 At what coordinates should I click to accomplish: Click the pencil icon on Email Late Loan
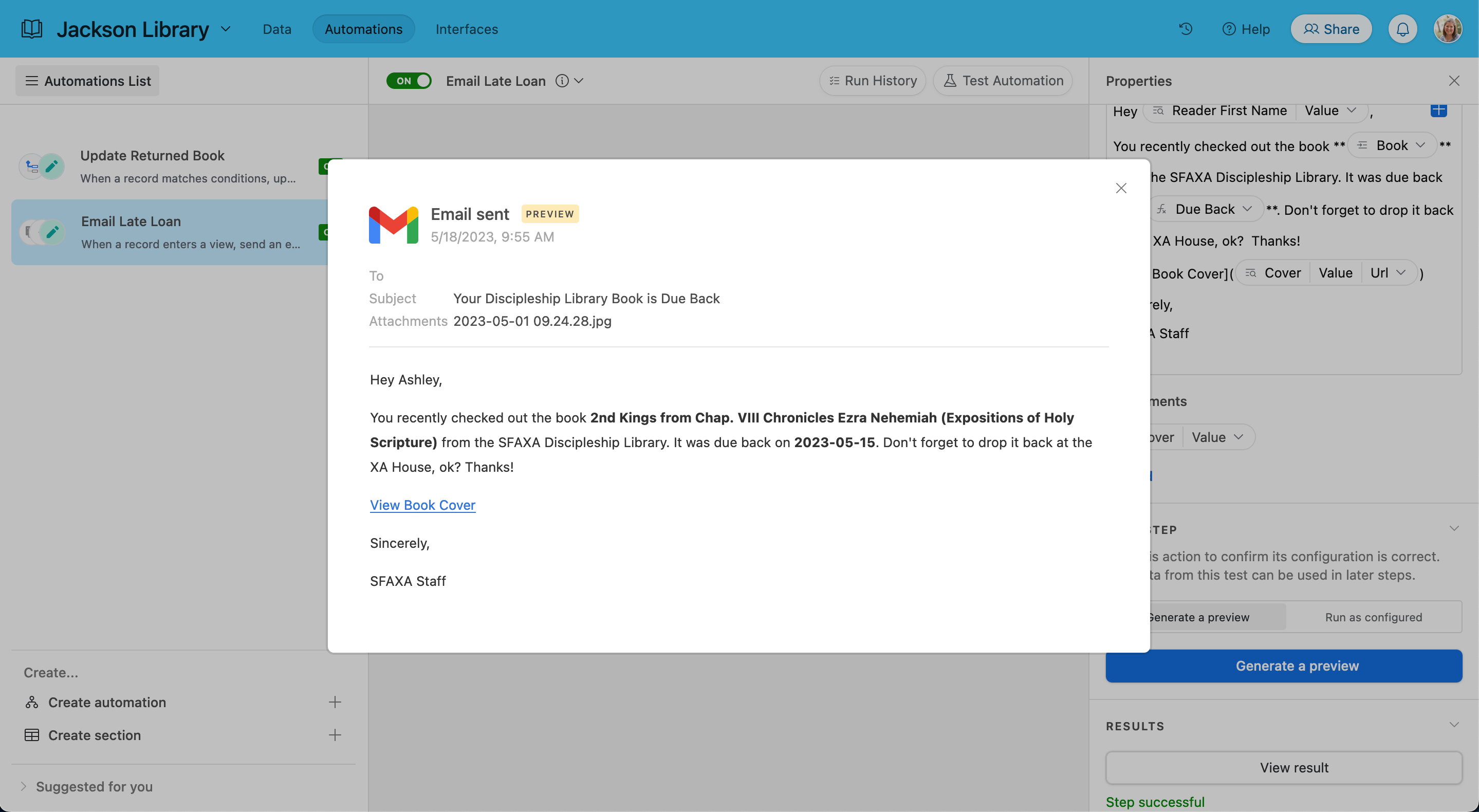pos(52,232)
